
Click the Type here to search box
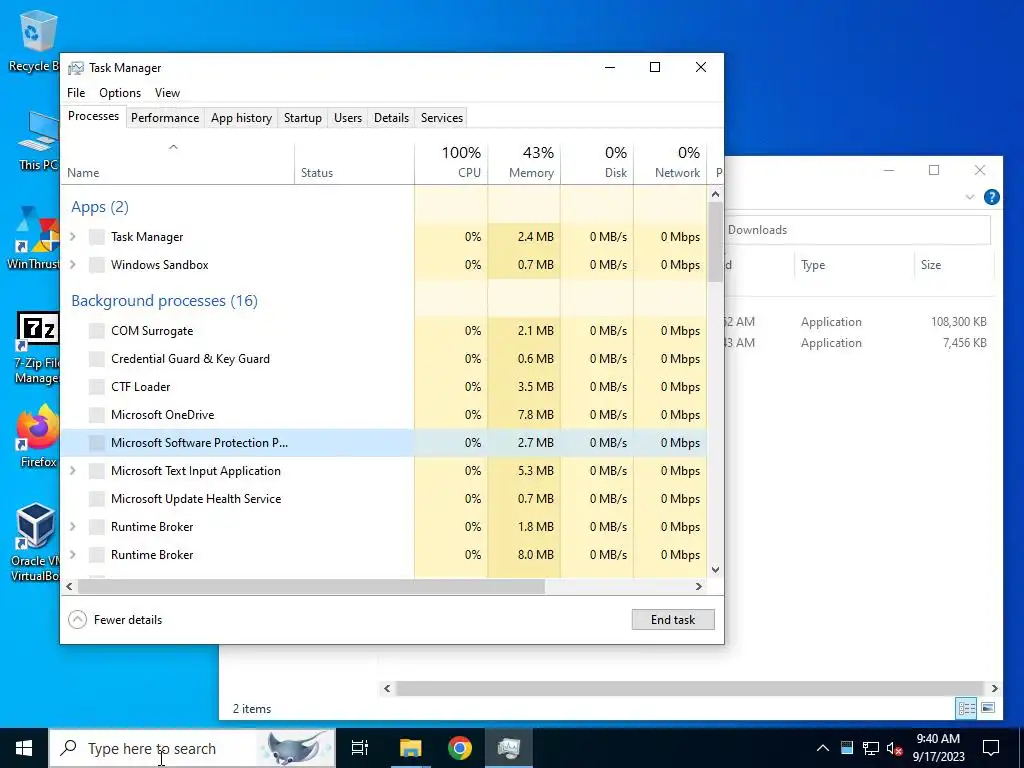click(192, 748)
